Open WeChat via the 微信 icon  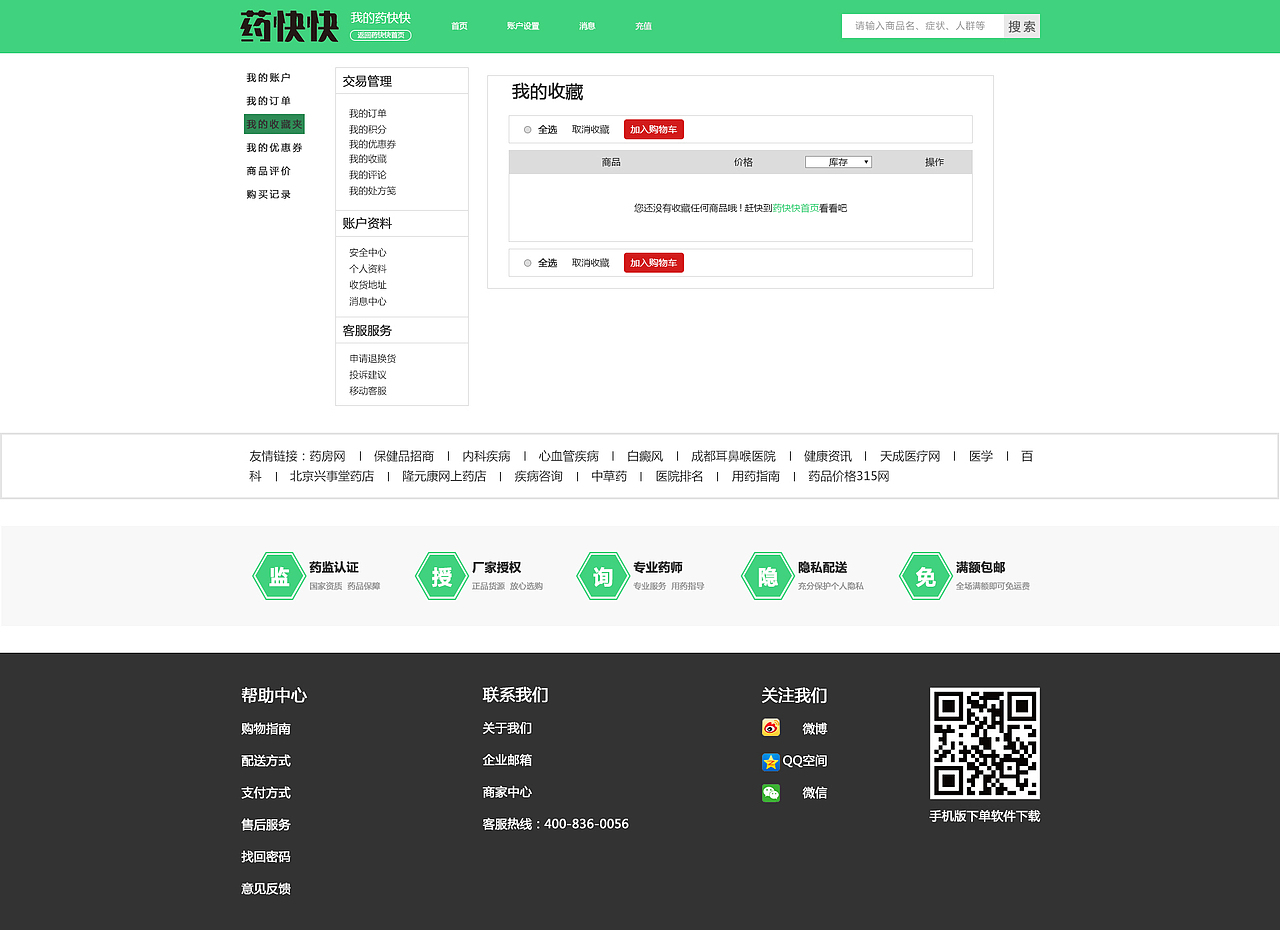pyautogui.click(x=770, y=792)
